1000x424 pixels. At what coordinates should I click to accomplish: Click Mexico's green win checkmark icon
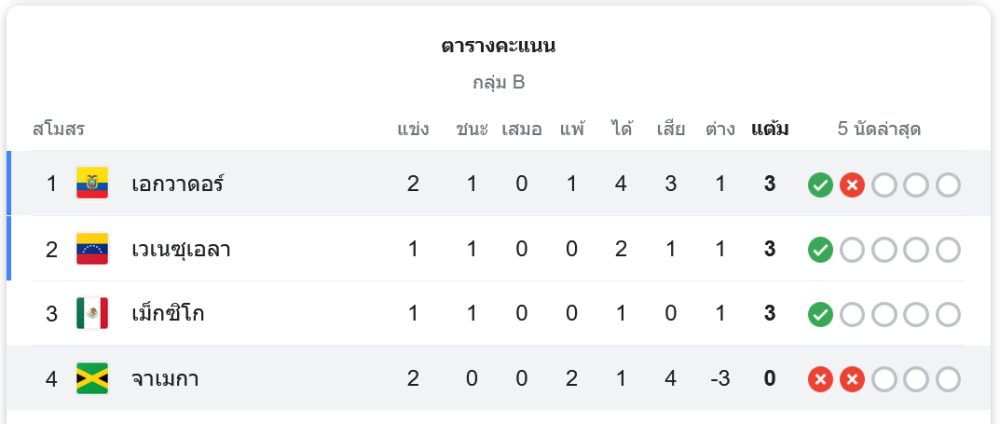(x=820, y=315)
